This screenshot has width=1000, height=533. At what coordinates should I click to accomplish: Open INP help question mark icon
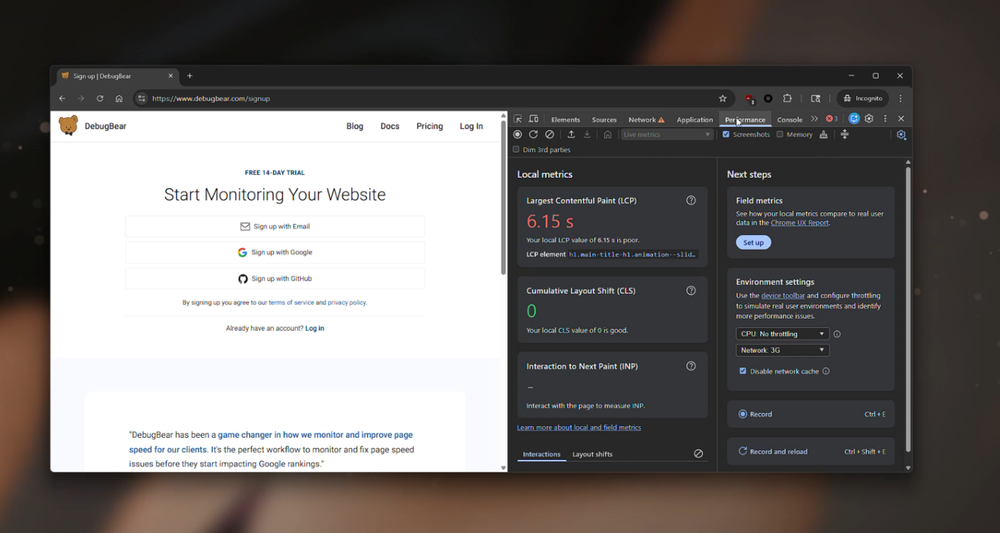coord(691,366)
